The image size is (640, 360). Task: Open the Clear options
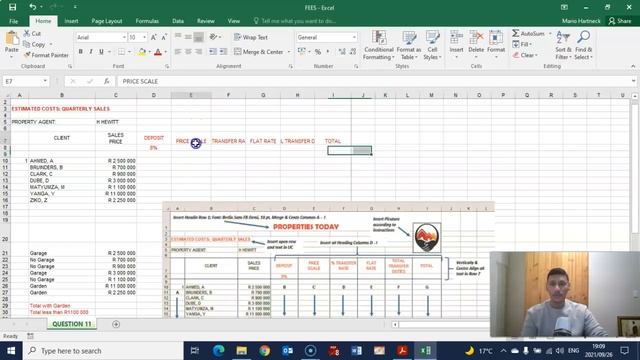tap(525, 55)
